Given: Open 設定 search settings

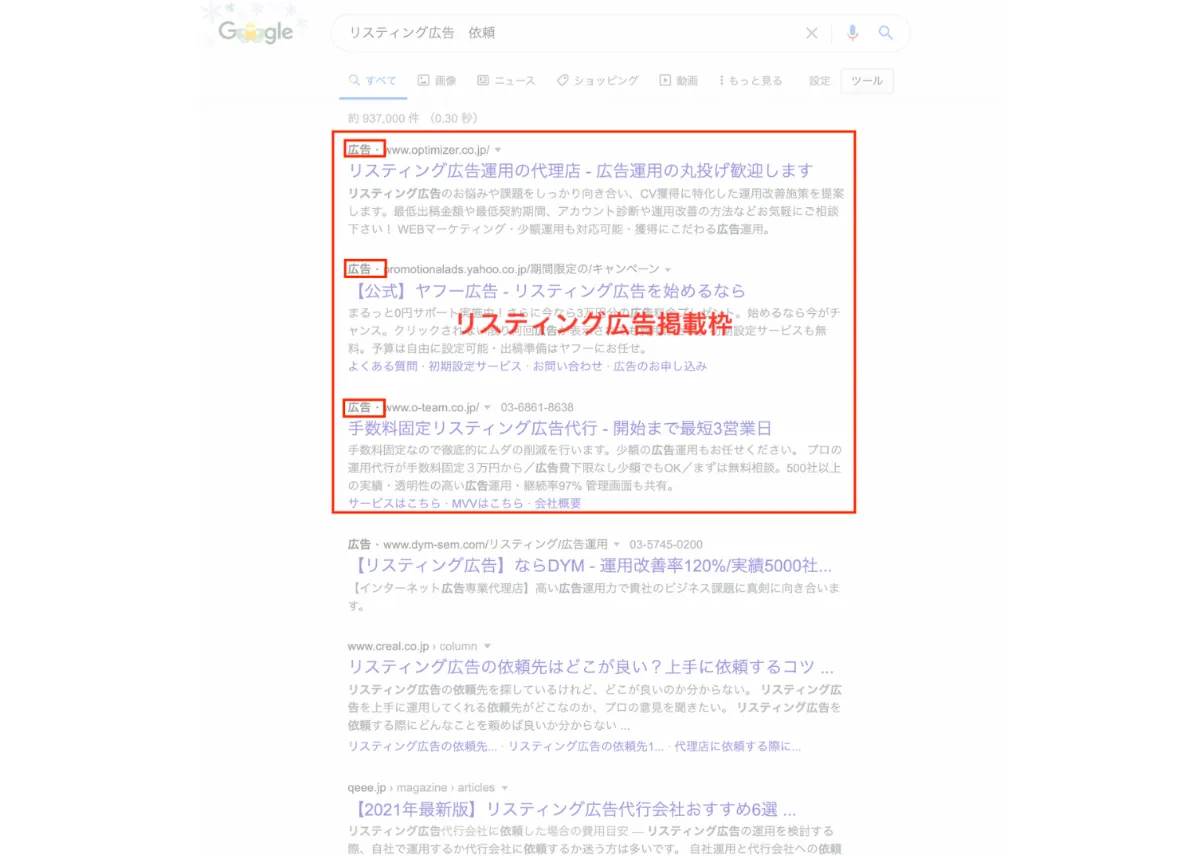Looking at the screenshot, I should click(x=819, y=80).
